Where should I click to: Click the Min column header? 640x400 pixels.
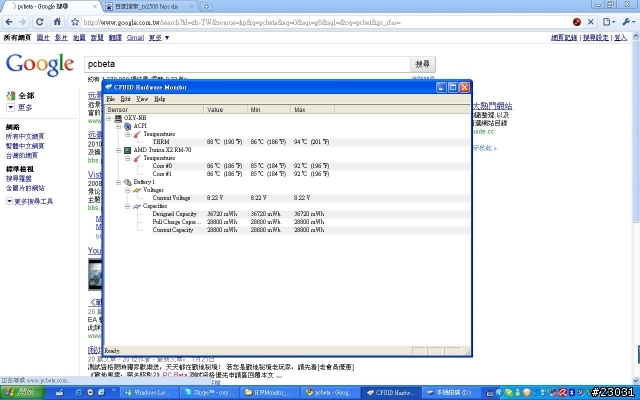[x=269, y=109]
